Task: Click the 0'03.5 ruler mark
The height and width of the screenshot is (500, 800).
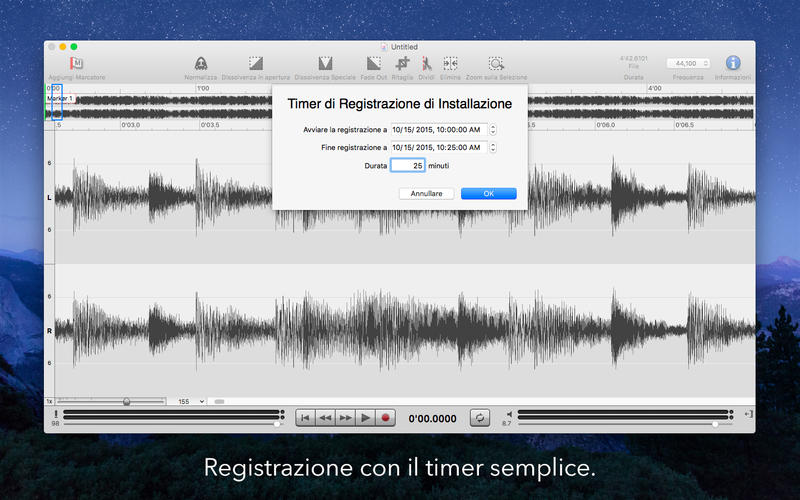Action: [210, 124]
